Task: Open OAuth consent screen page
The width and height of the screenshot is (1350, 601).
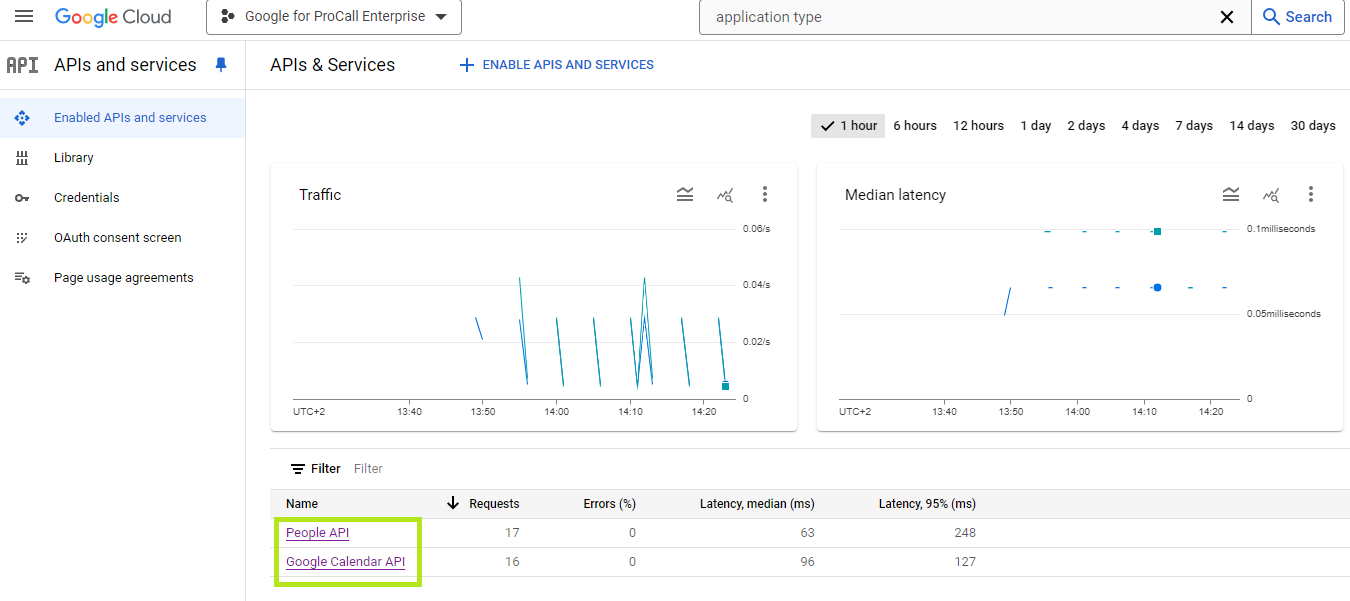Action: pyautogui.click(x=117, y=238)
